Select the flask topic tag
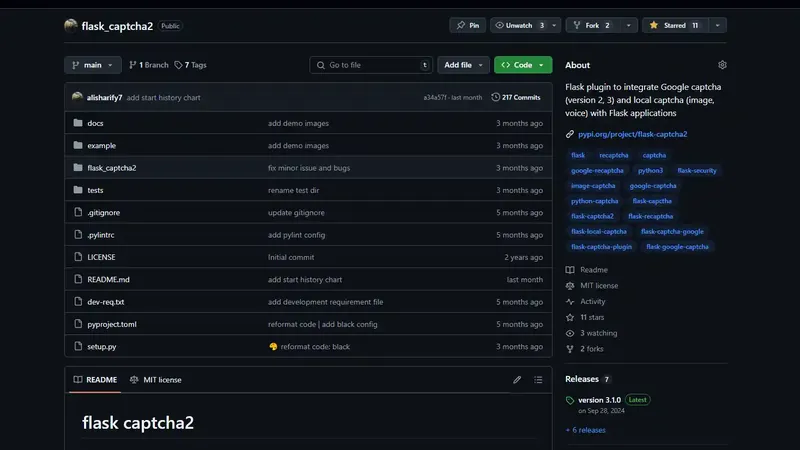Screen dimensions: 800x450 578,155
